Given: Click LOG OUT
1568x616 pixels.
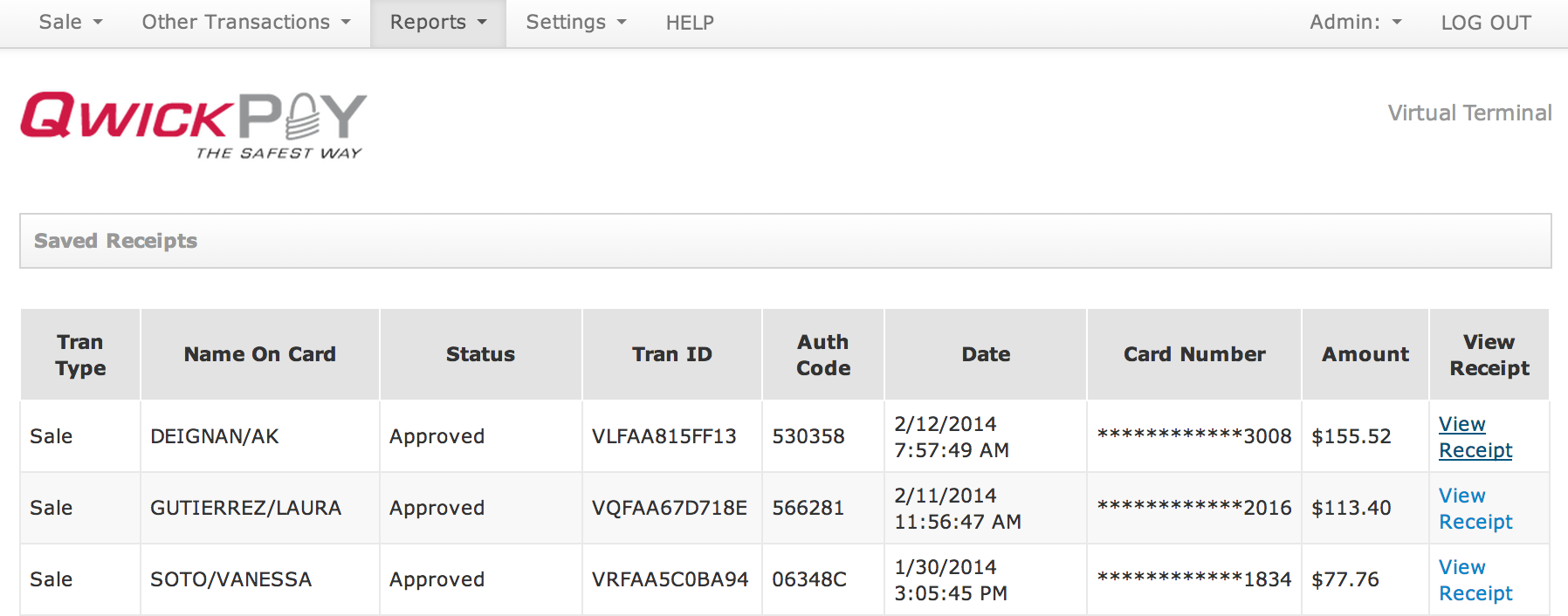Looking at the screenshot, I should point(1485,23).
